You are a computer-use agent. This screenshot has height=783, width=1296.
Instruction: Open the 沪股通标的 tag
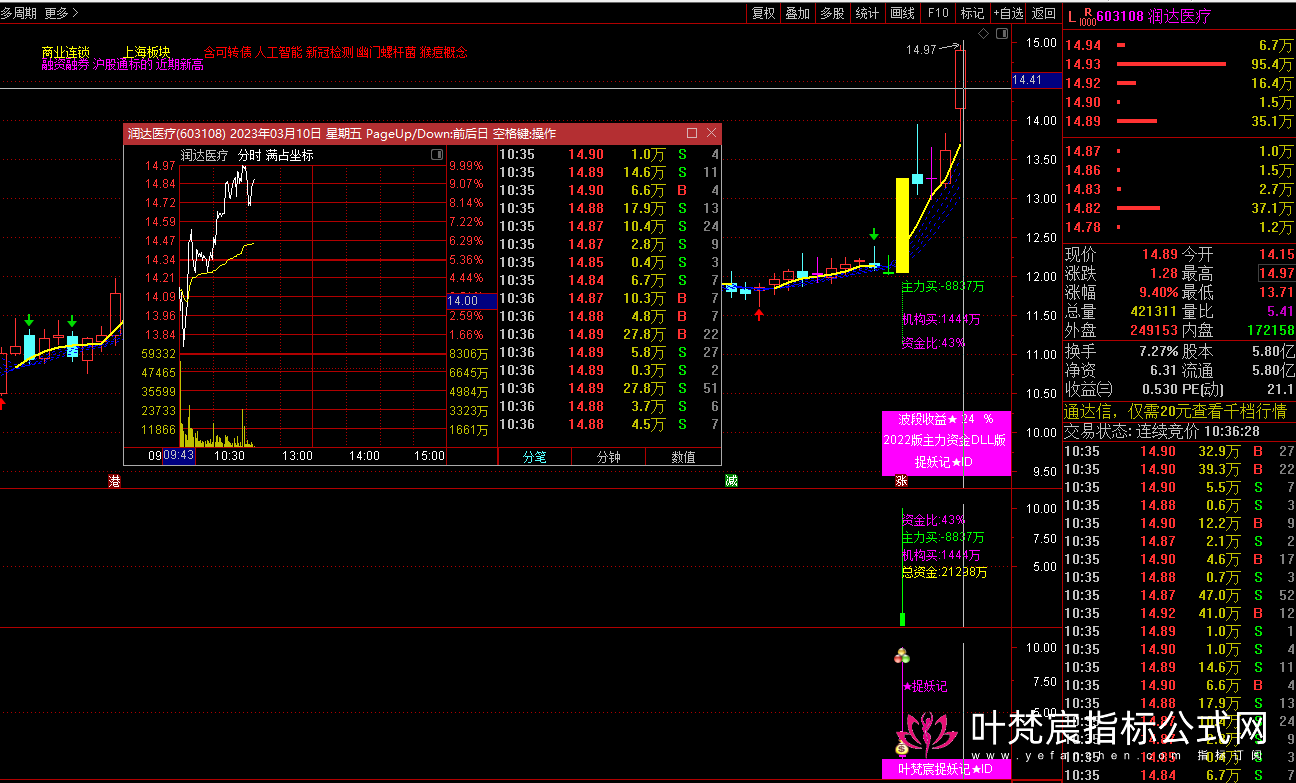coord(123,64)
